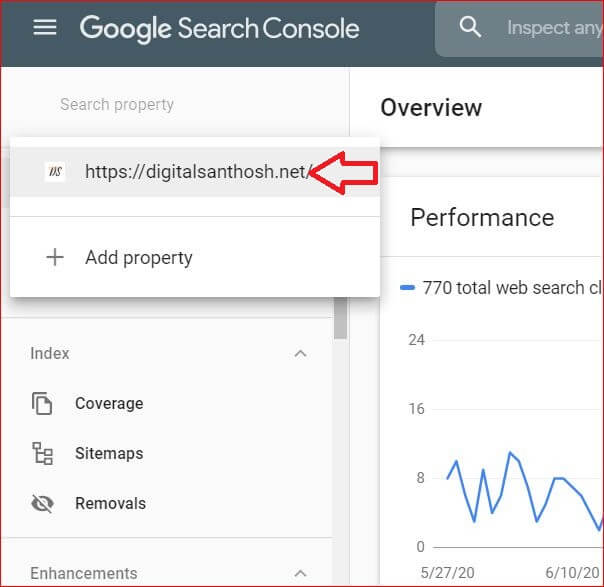Open Removals in the sidebar
The width and height of the screenshot is (604, 587).
pos(110,504)
